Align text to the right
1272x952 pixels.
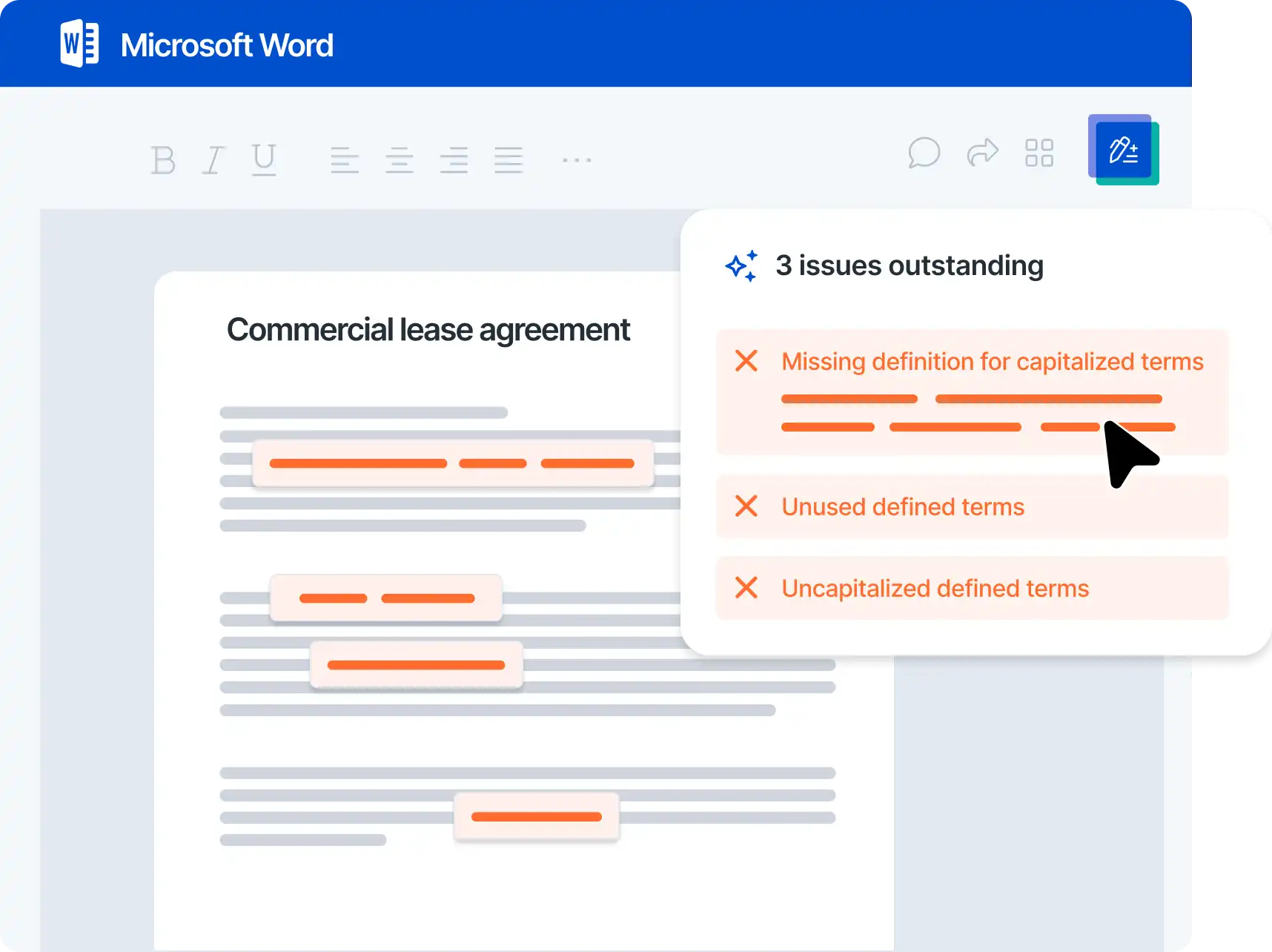[454, 160]
